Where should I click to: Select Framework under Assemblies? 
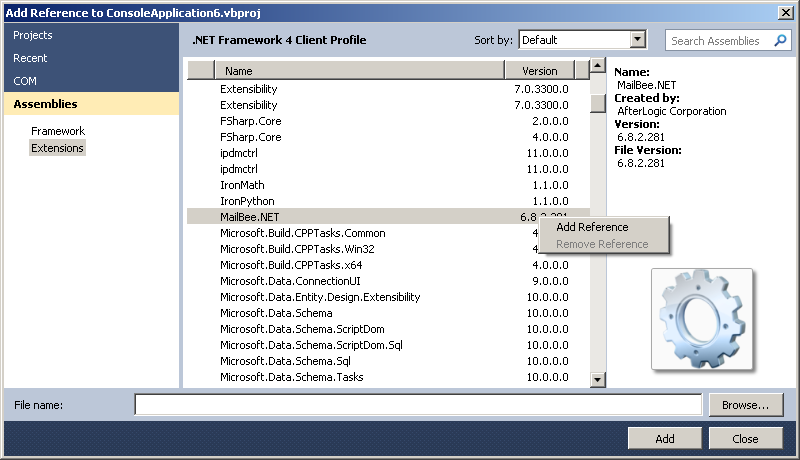pos(58,131)
